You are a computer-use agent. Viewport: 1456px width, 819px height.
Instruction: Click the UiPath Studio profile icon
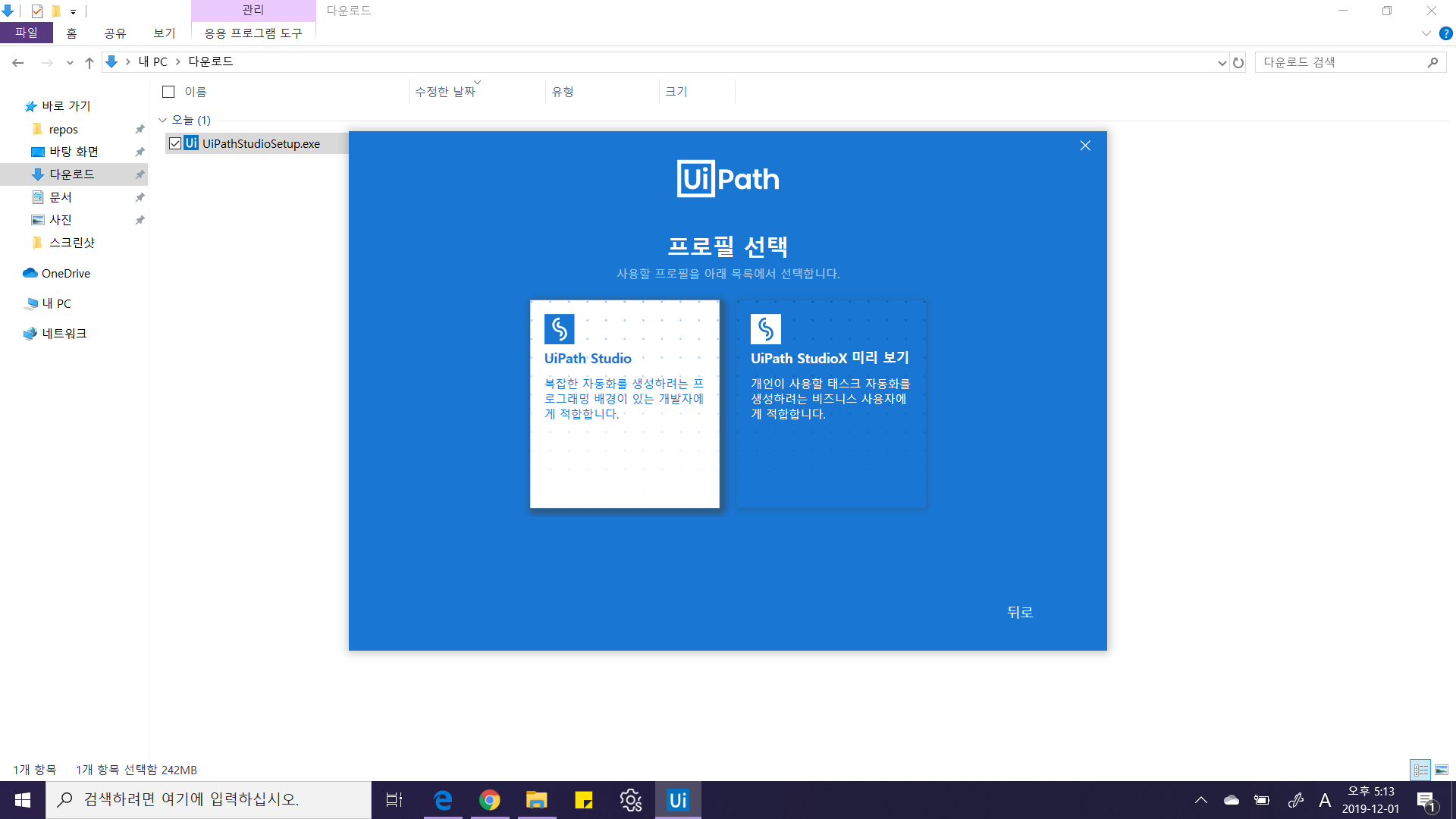click(x=559, y=329)
